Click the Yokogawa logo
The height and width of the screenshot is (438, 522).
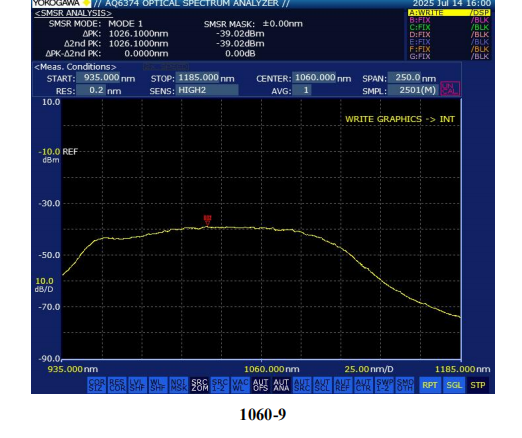tap(61, 3)
